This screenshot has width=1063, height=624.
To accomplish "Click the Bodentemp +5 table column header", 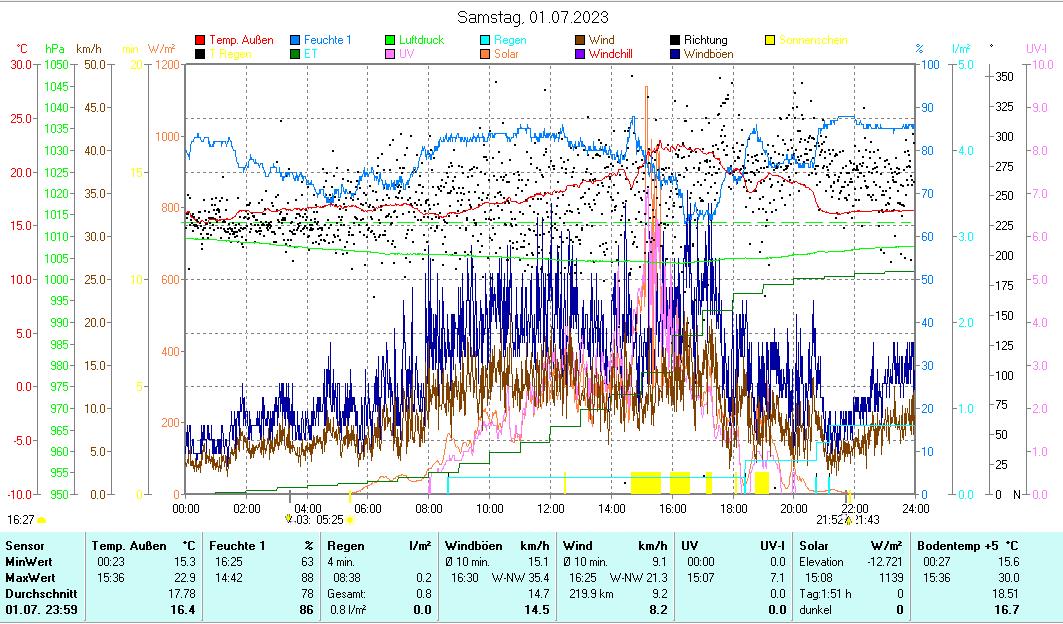I will click(x=954, y=546).
